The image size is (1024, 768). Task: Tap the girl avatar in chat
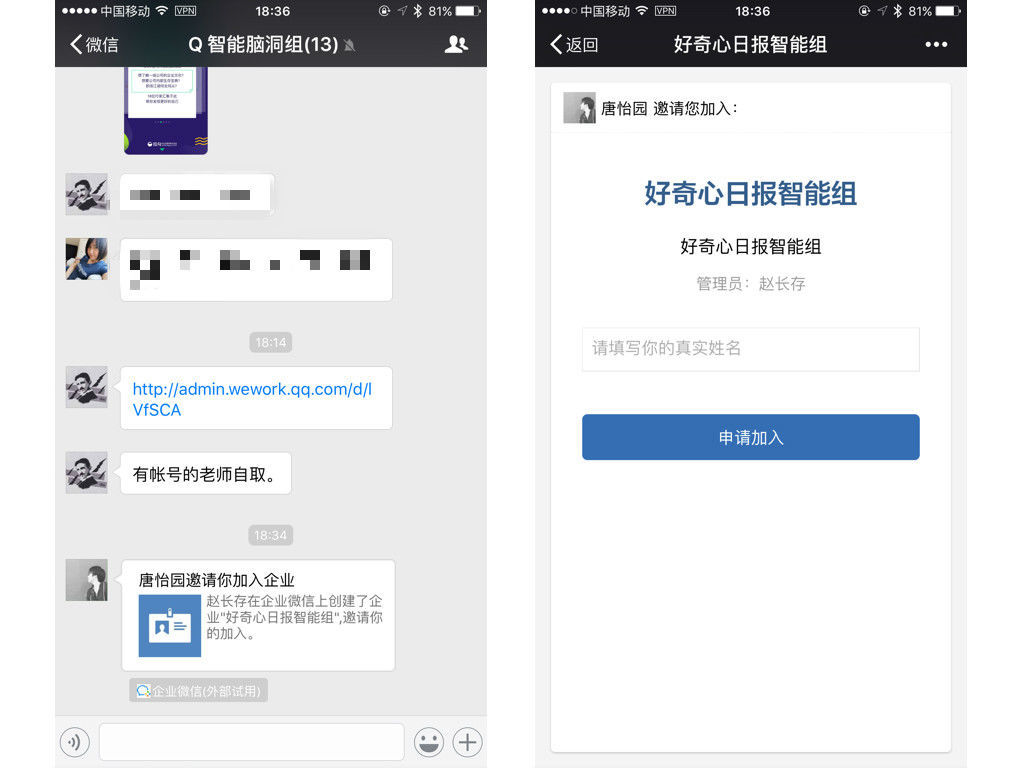point(87,259)
